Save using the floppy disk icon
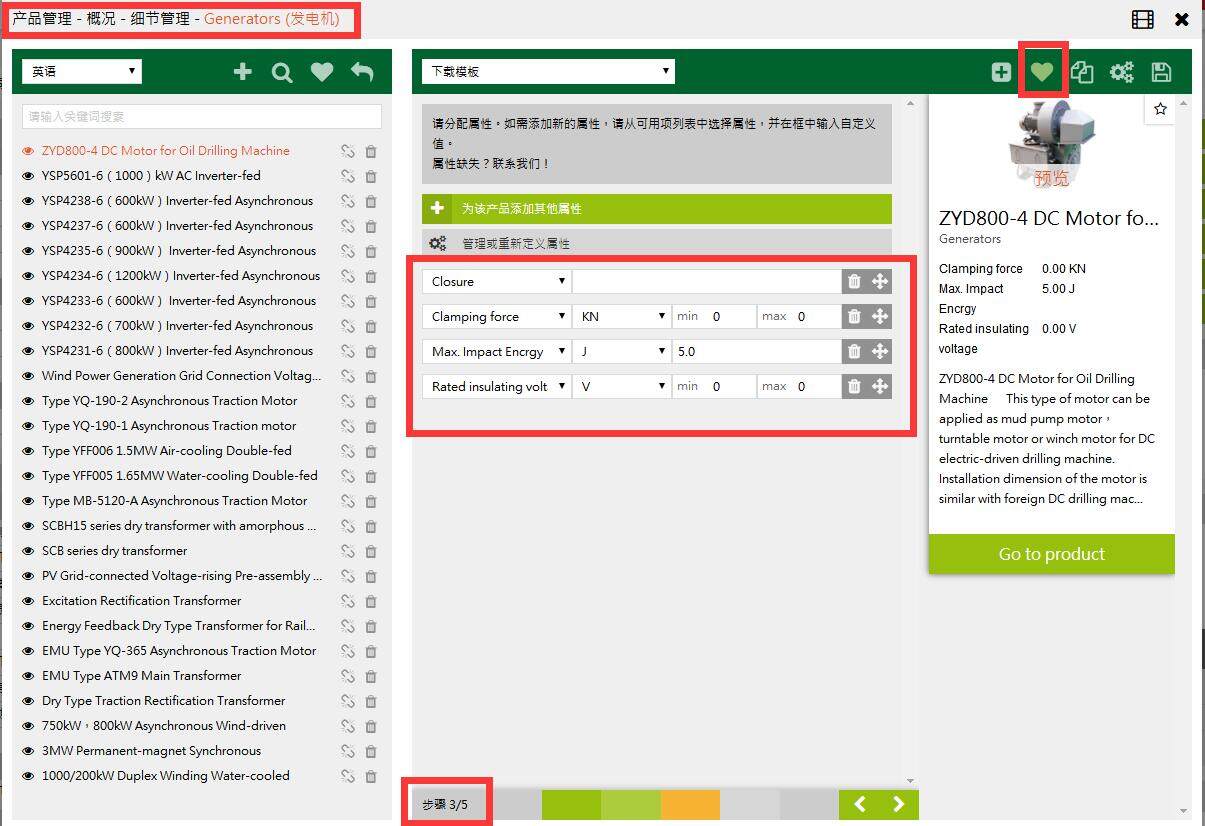Image resolution: width=1205 pixels, height=826 pixels. [x=1161, y=72]
